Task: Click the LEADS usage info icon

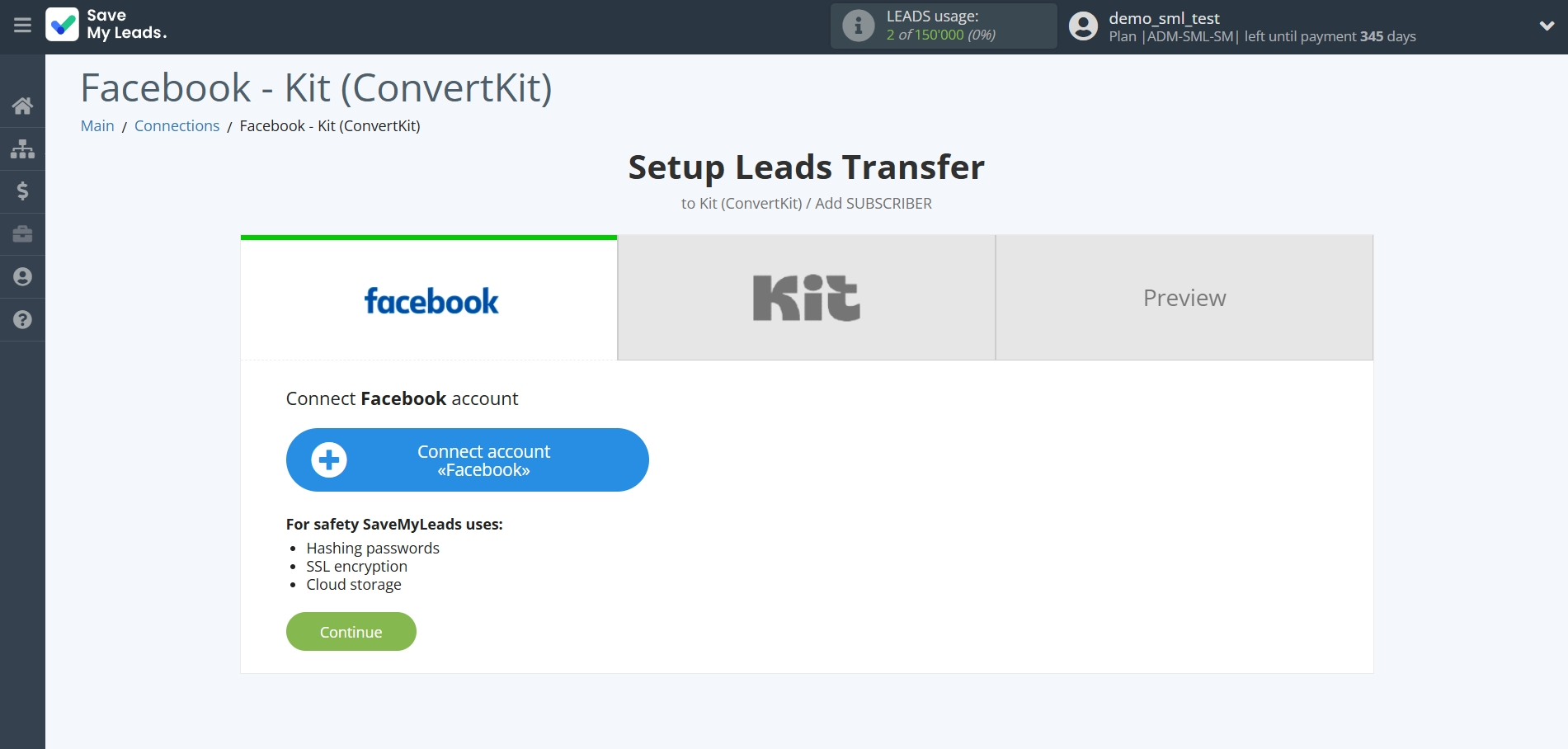Action: (858, 26)
